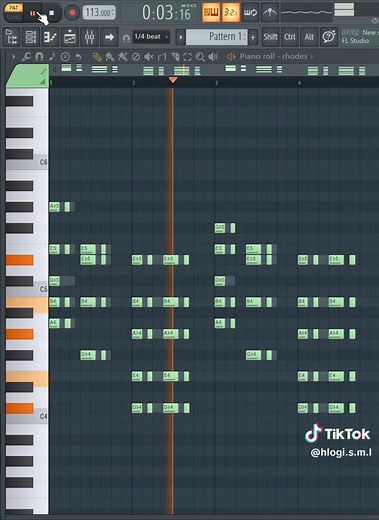Start recording with the red record button
Screen dimensions: 379x520
[72, 13]
